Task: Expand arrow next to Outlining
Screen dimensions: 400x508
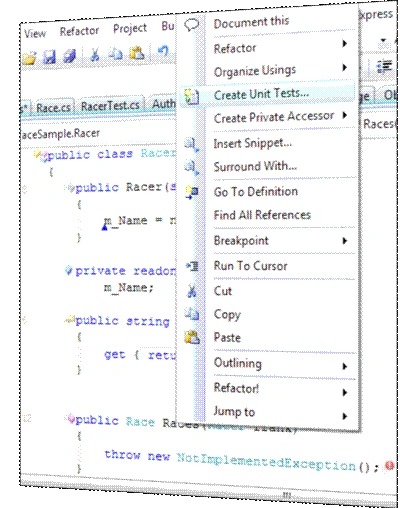Action: point(345,366)
